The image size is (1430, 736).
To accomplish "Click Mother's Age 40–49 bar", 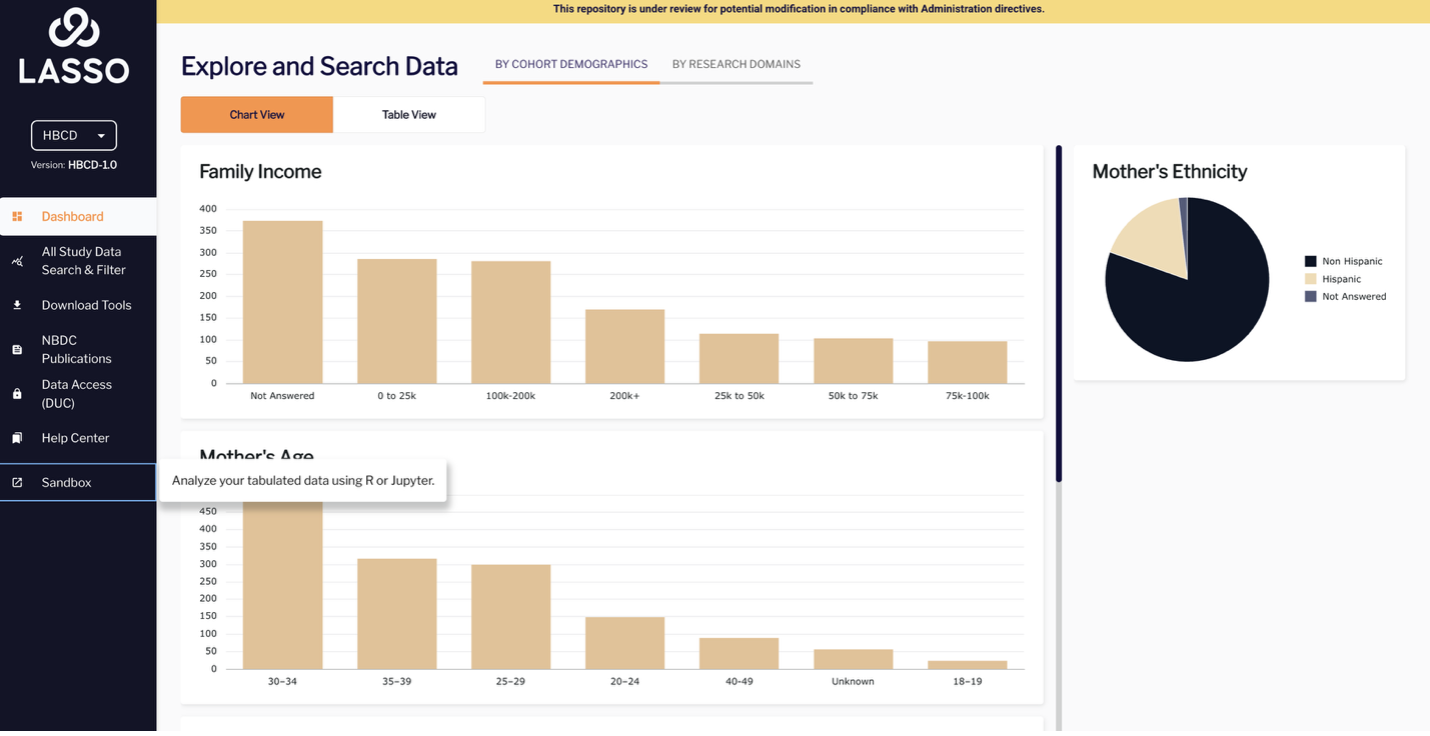I will [739, 653].
